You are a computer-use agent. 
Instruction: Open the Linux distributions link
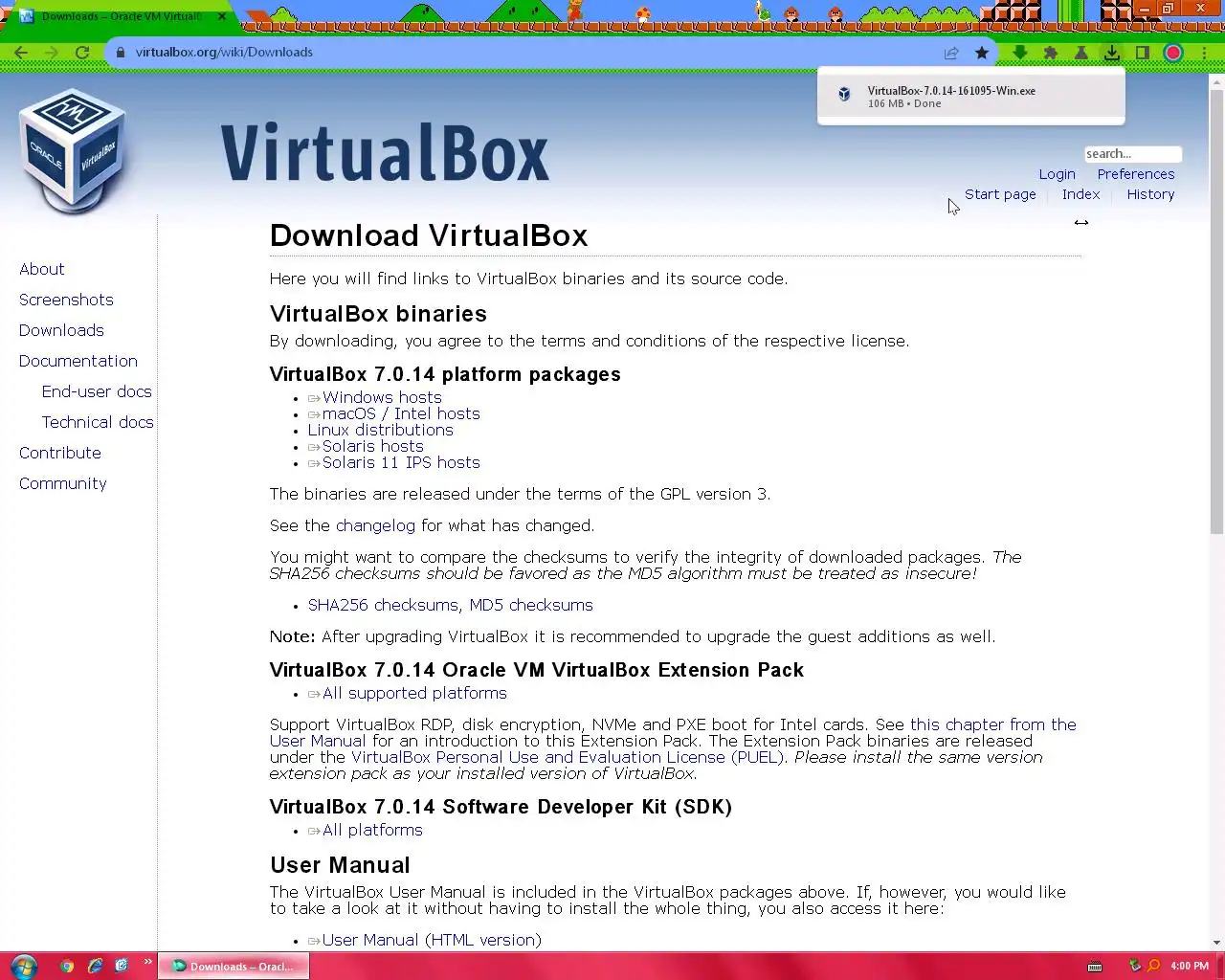tap(381, 430)
